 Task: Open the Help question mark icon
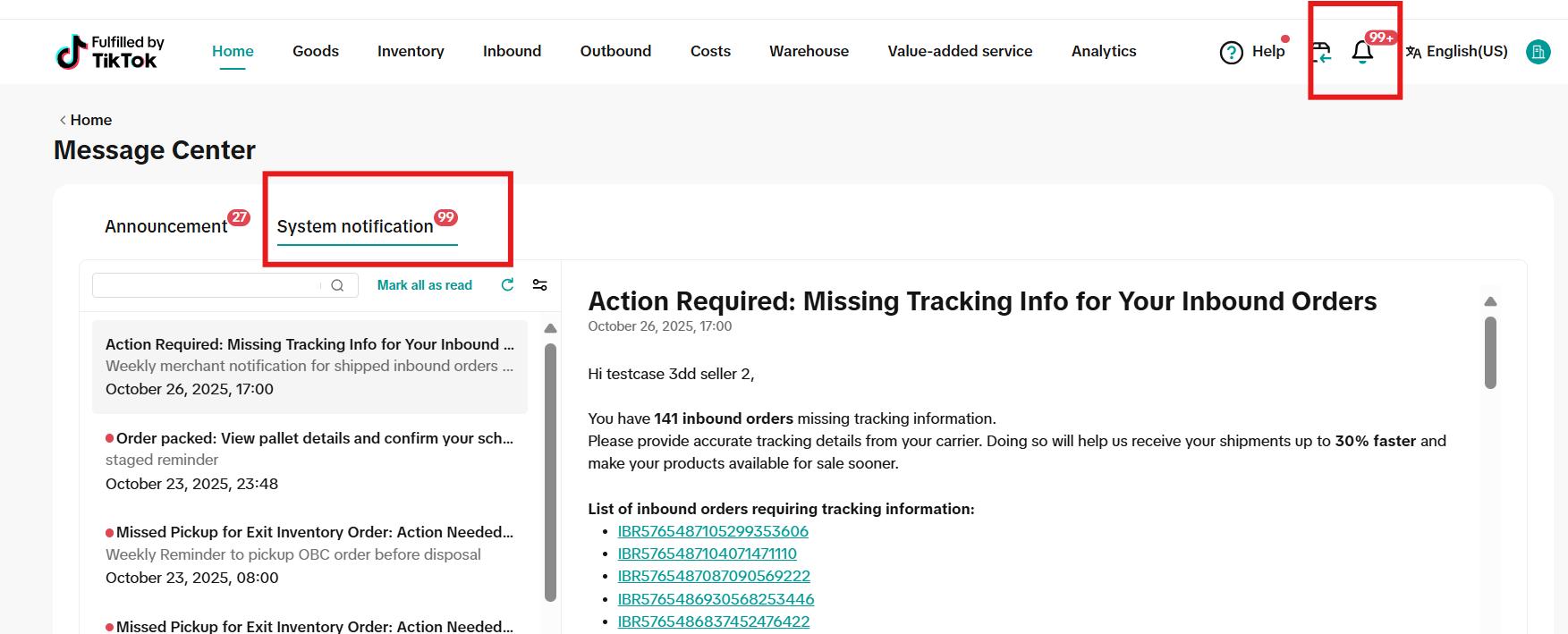[x=1231, y=53]
